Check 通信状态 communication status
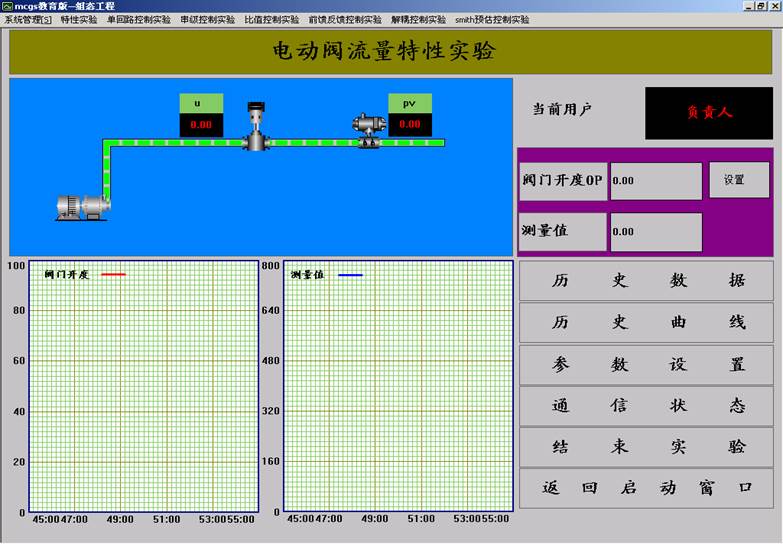 coord(646,406)
